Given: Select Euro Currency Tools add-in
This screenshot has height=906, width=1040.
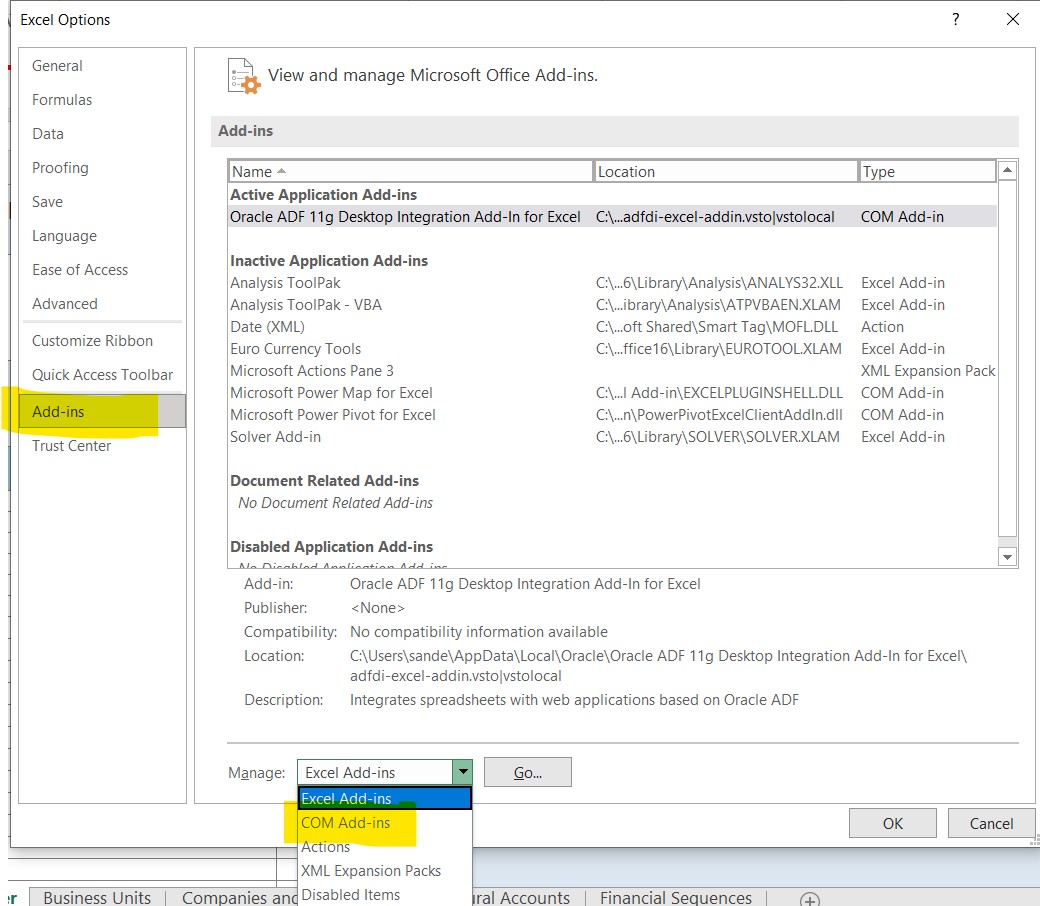Looking at the screenshot, I should (x=612, y=349).
